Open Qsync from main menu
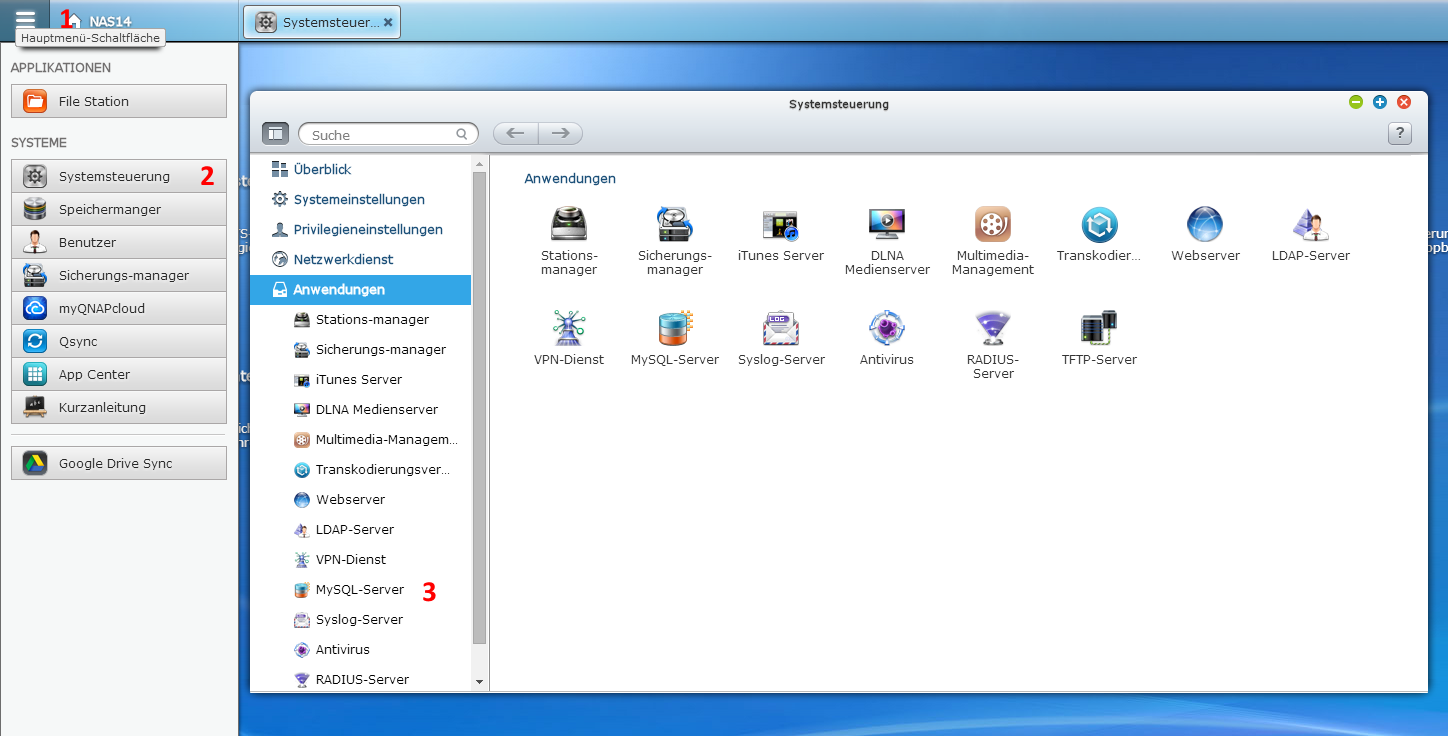This screenshot has width=1448, height=736. click(x=119, y=341)
